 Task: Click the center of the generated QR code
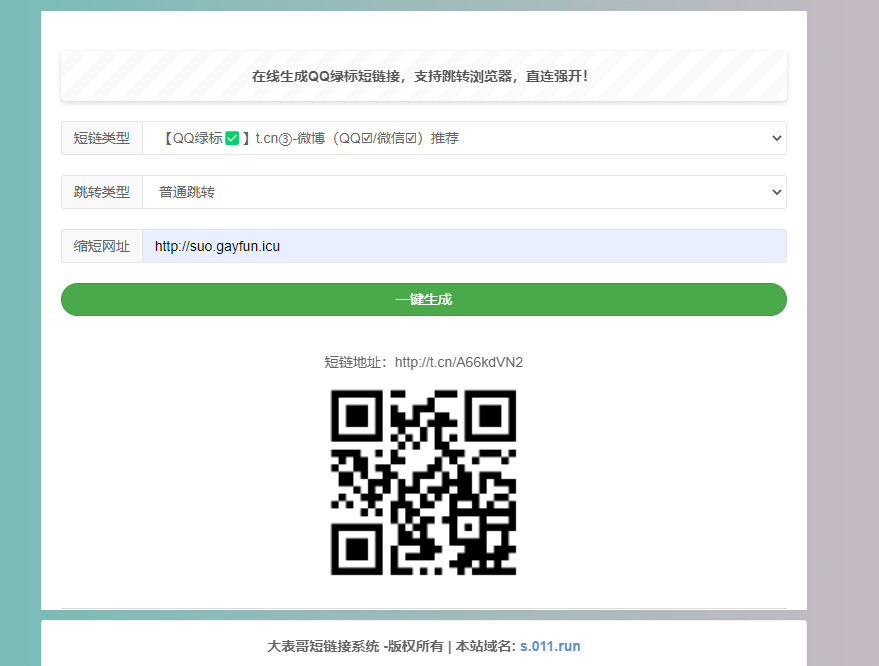point(422,483)
